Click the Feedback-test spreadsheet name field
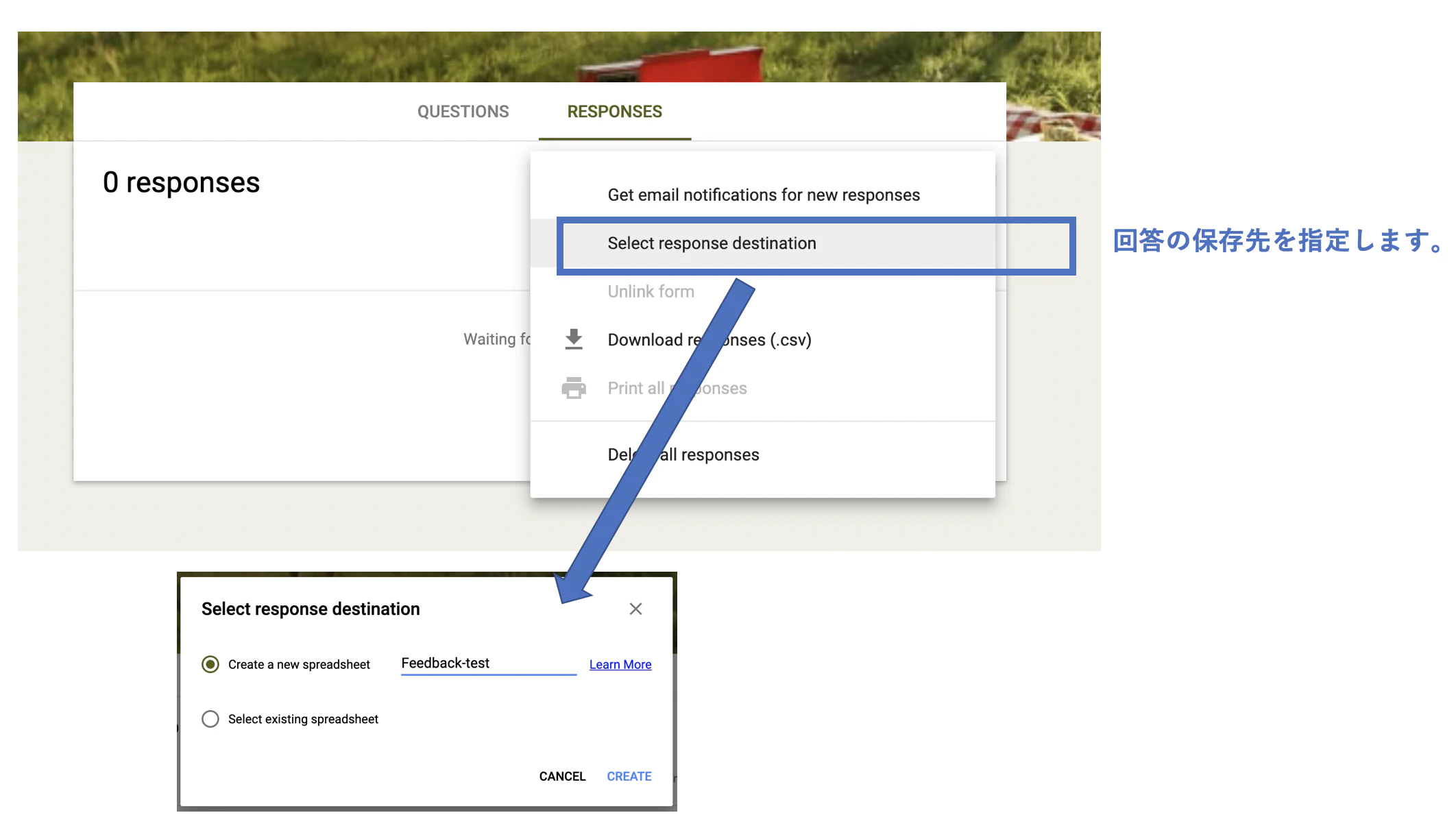 click(488, 664)
